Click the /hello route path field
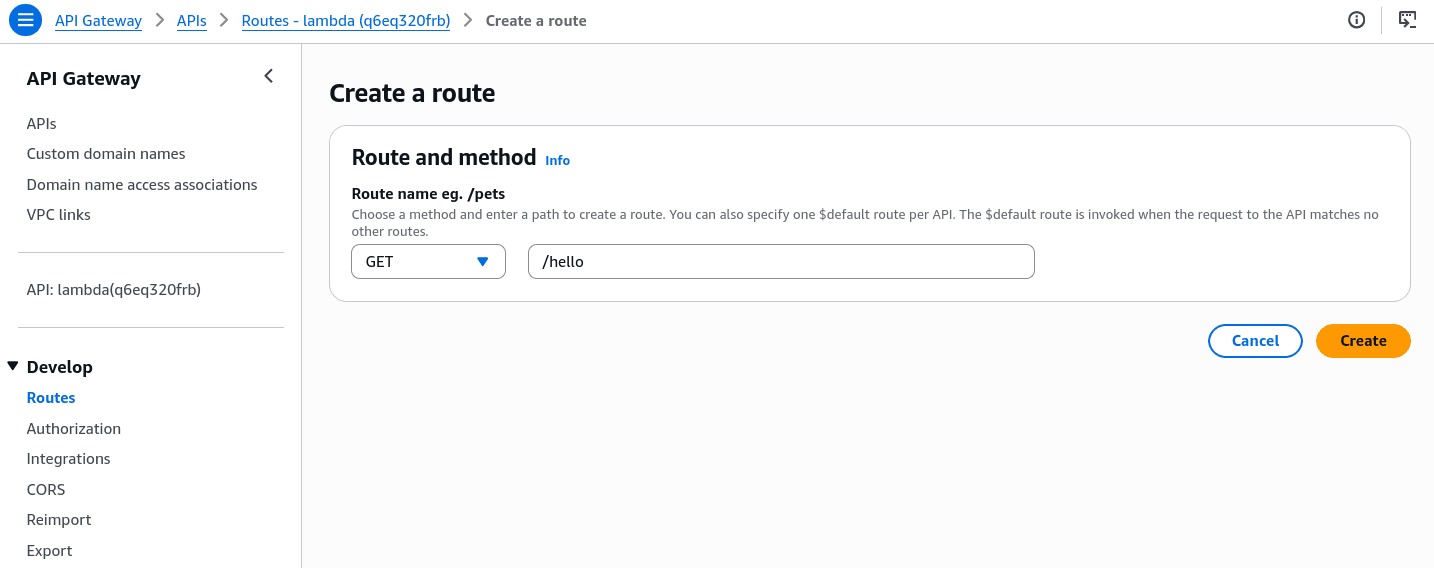 781,262
